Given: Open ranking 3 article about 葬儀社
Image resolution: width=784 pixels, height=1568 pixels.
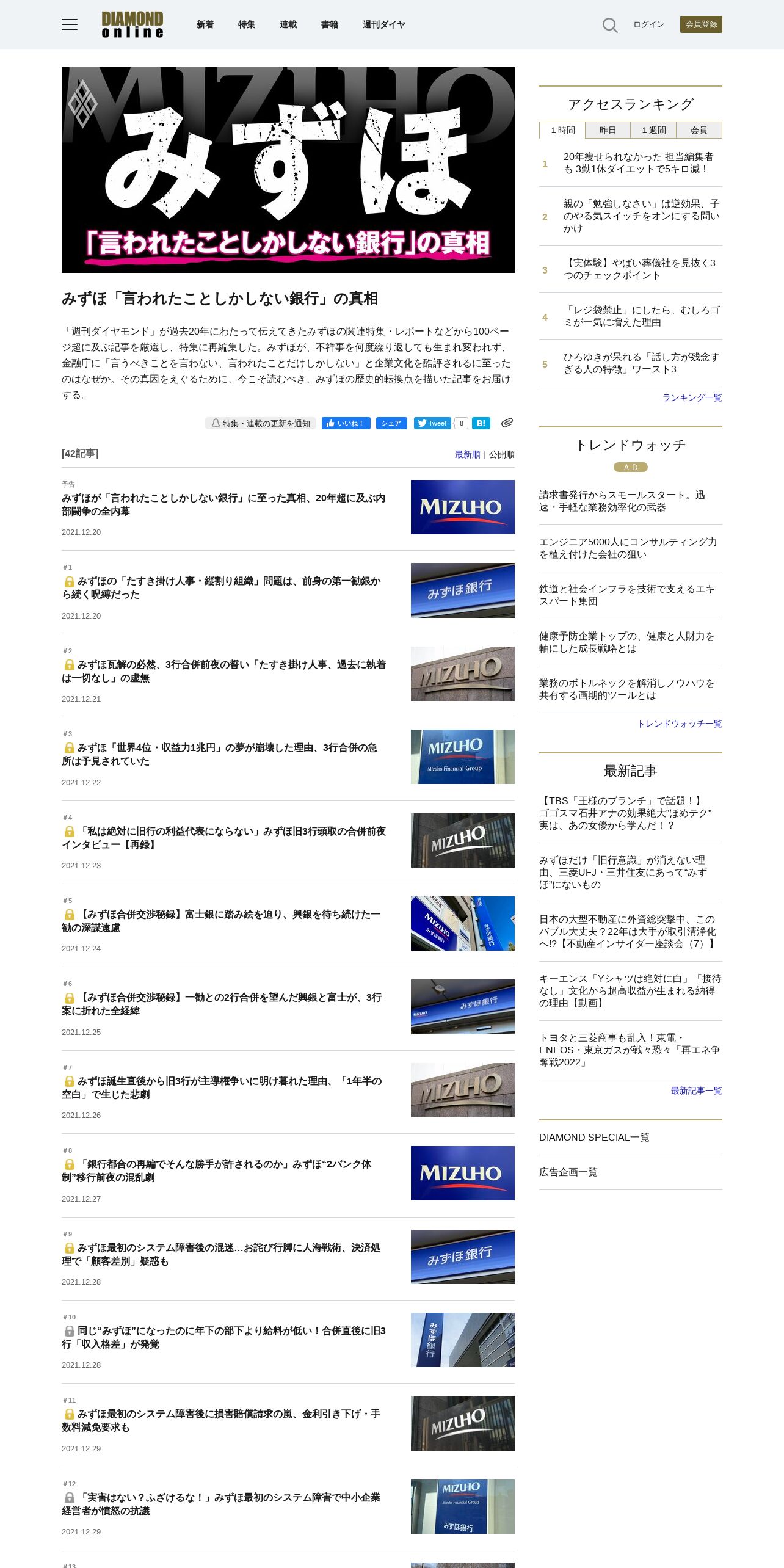Looking at the screenshot, I should pyautogui.click(x=639, y=269).
